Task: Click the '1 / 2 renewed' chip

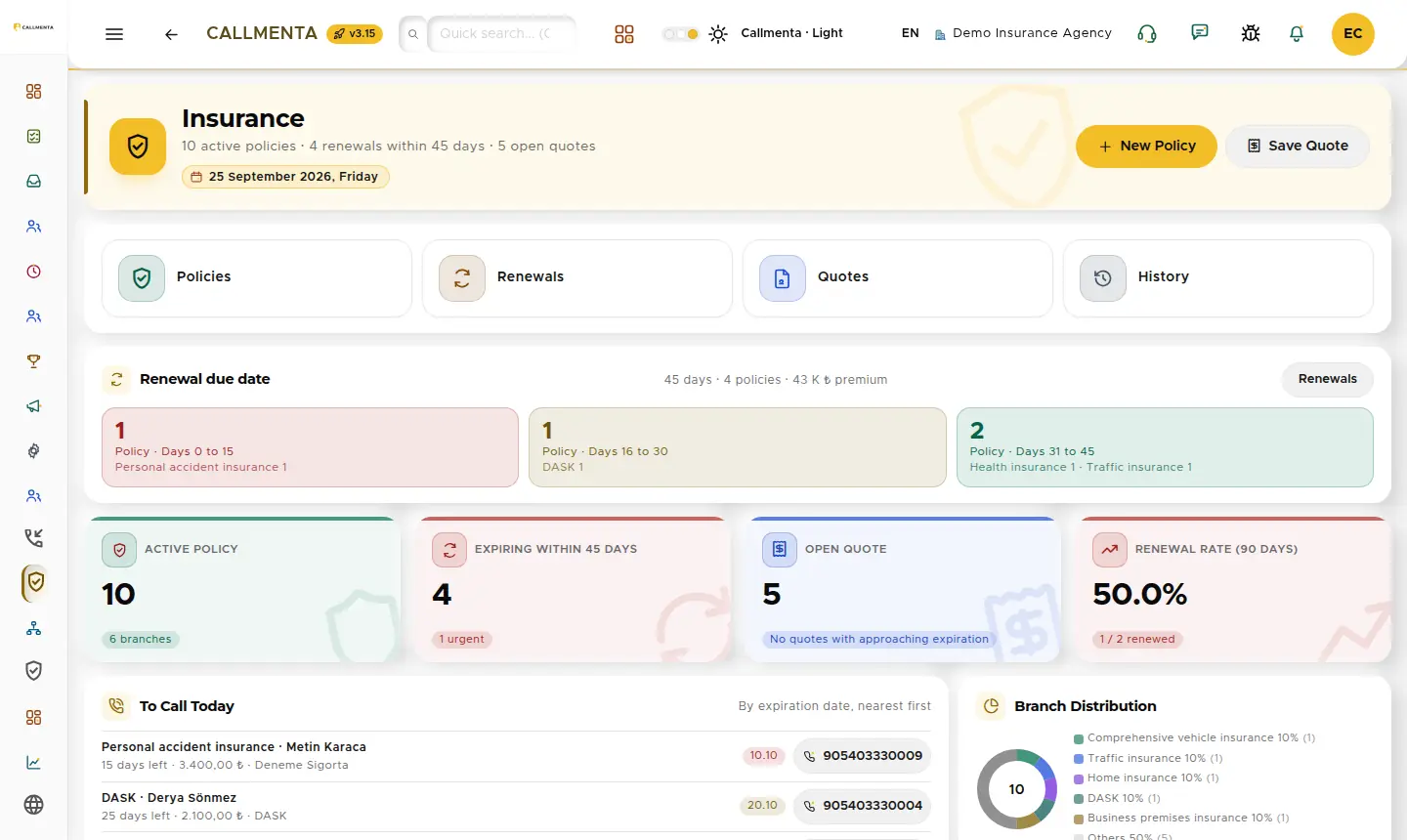Action: 1137,640
